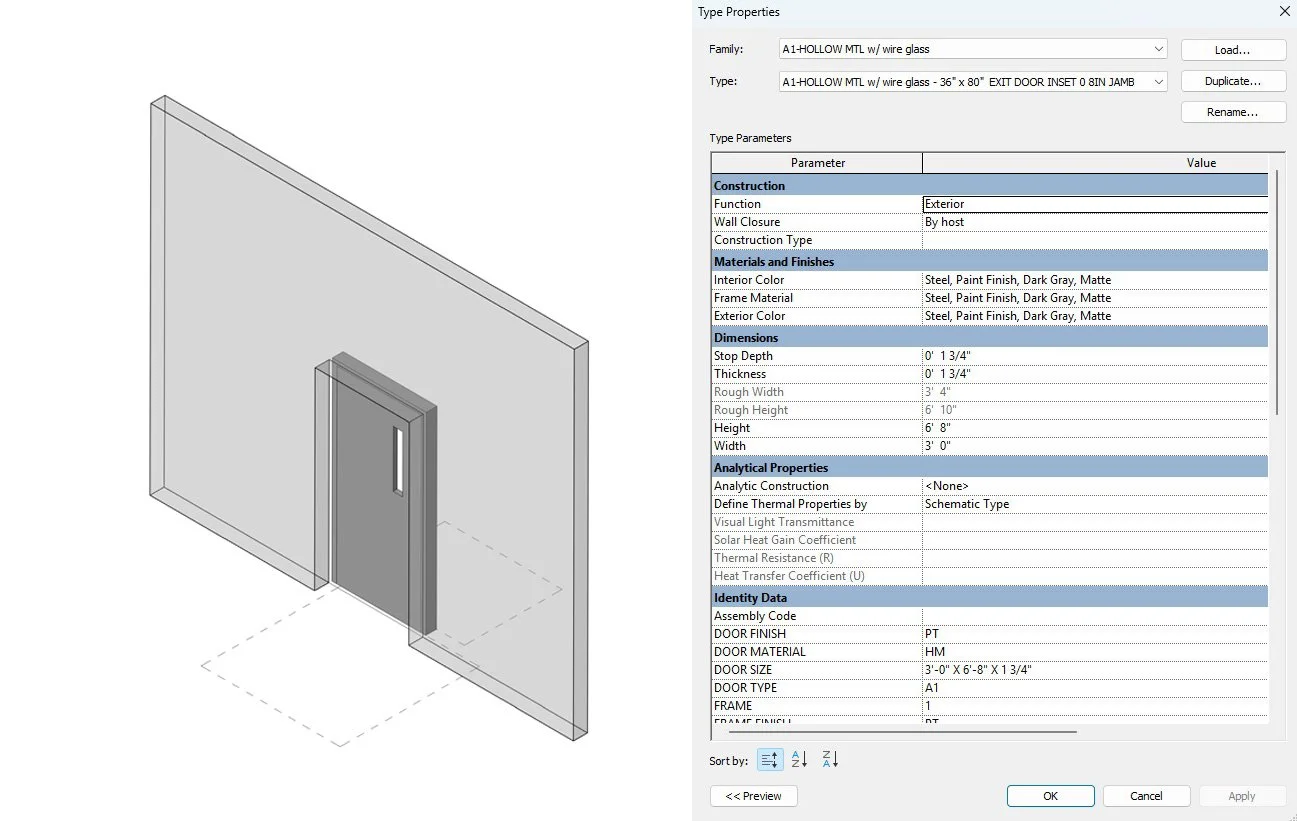Confirm changes with OK
Viewport: 1297px width, 821px height.
coord(1050,795)
